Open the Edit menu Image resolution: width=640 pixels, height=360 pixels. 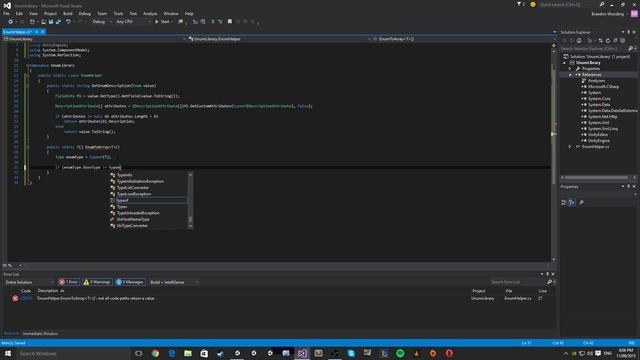[x=19, y=13]
